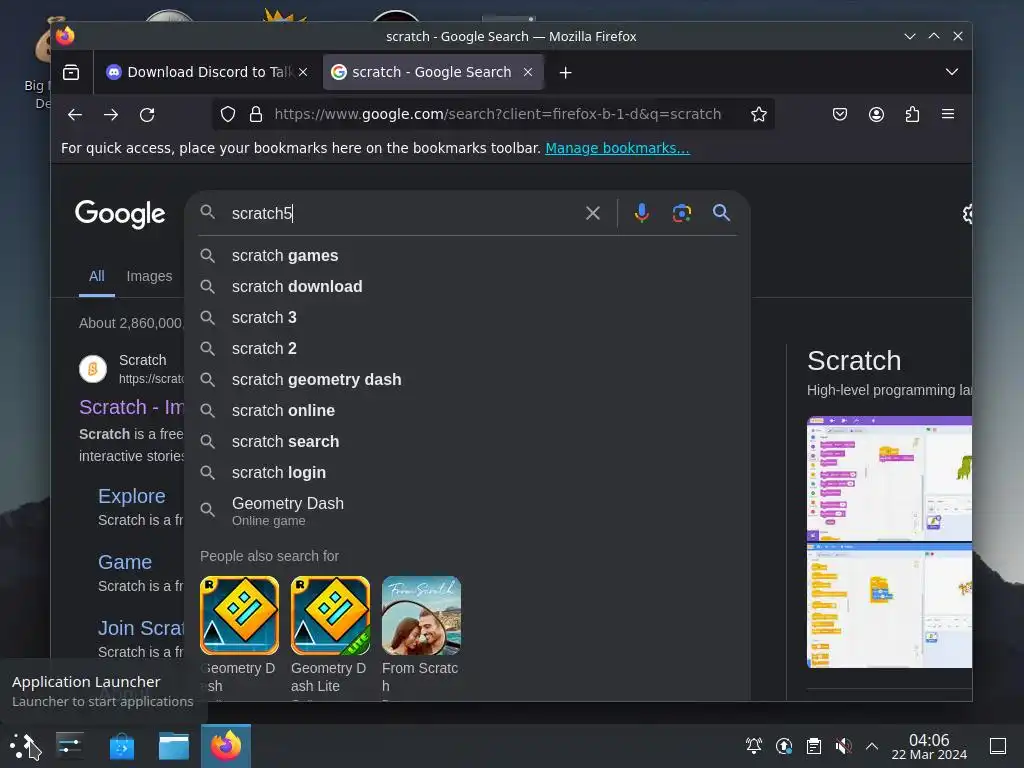Open the updates tray icon

[784, 746]
